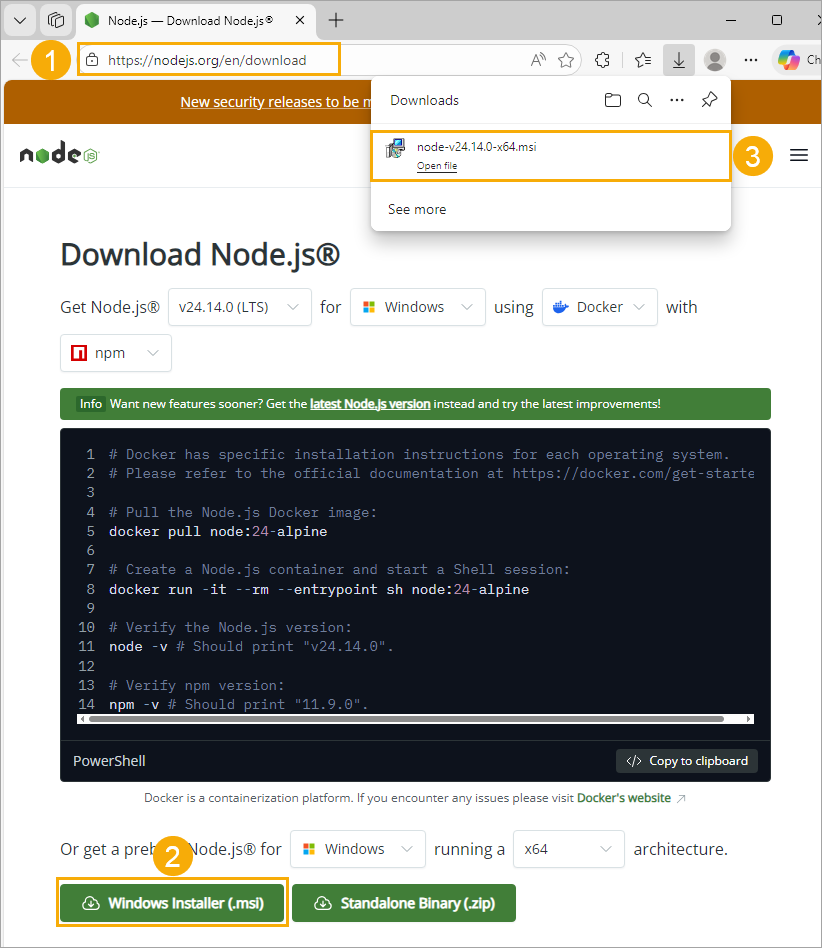Open the hamburger navigation menu
822x948 pixels.
pos(798,155)
